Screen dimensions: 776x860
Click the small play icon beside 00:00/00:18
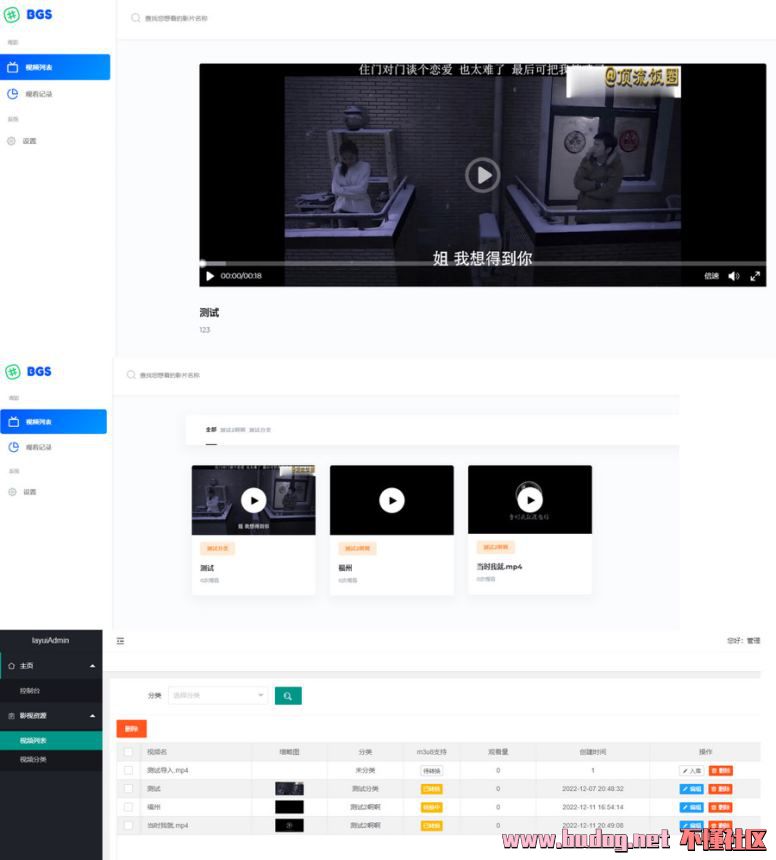[209, 276]
